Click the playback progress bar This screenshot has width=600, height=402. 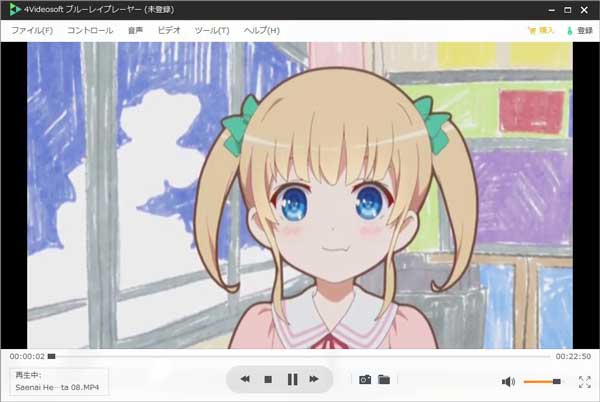[x=298, y=356]
